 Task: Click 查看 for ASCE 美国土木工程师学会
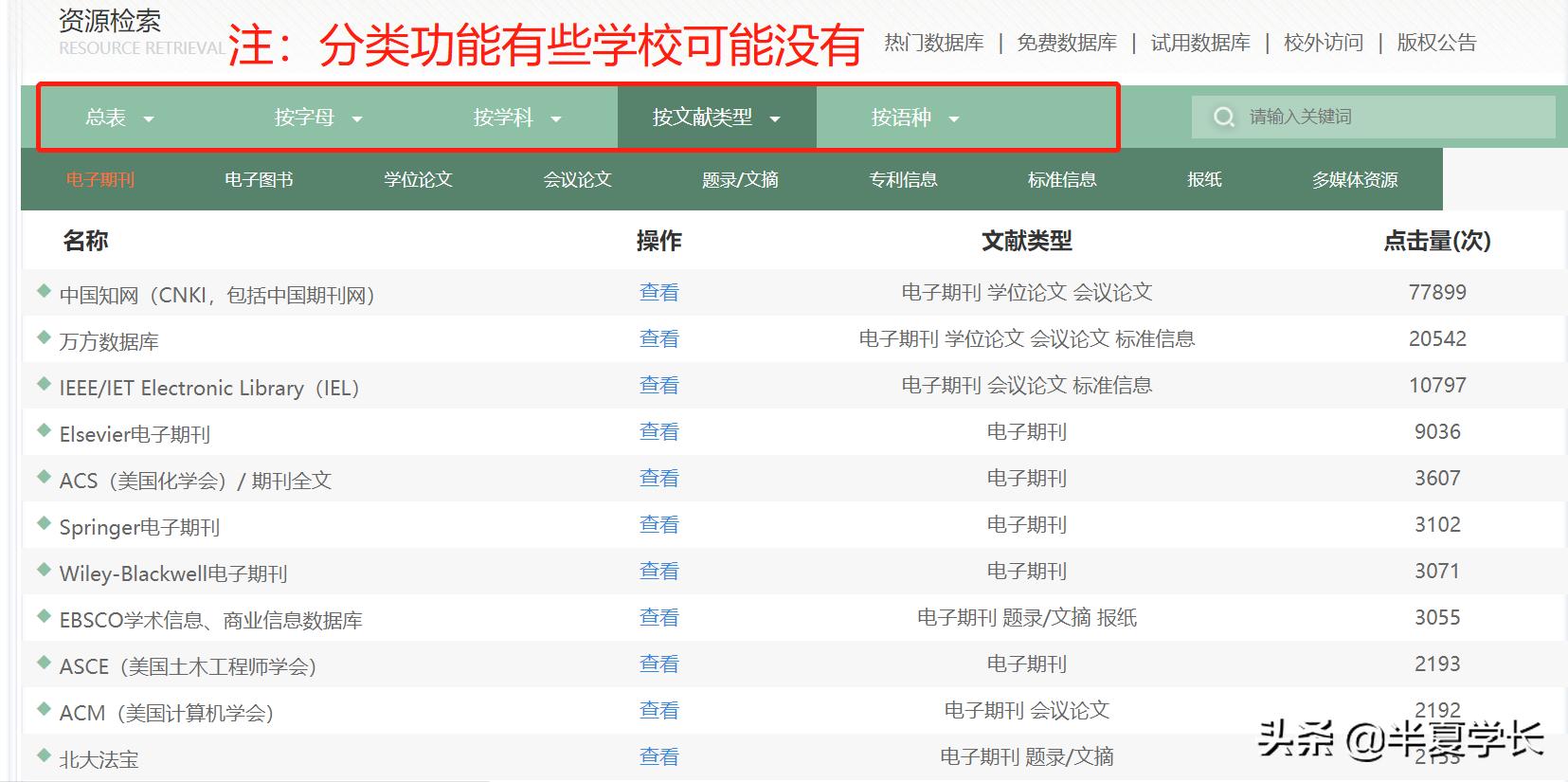click(x=659, y=664)
